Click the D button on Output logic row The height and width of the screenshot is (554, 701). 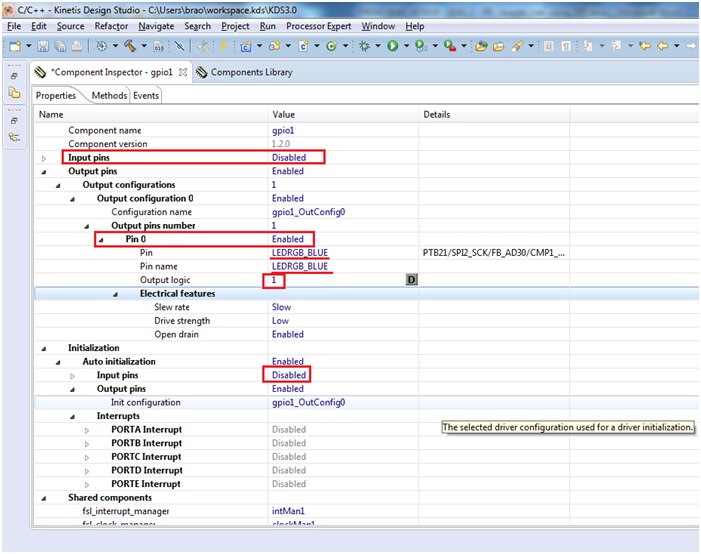[411, 280]
